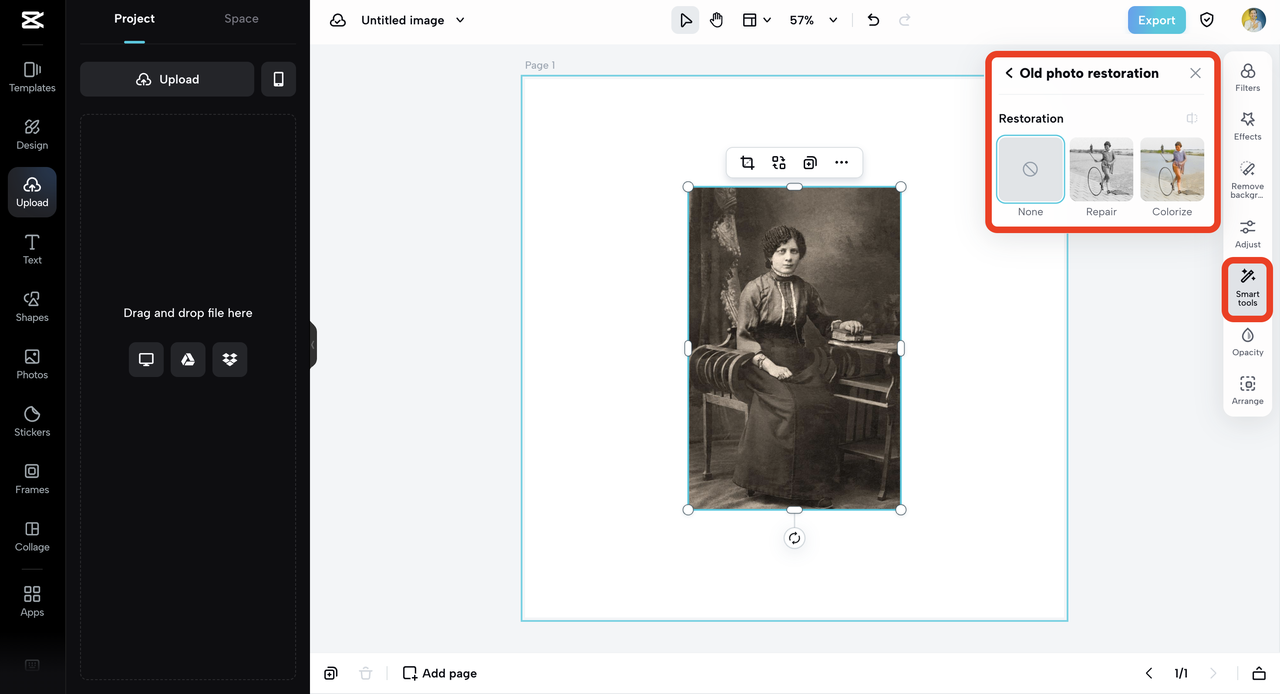Open the Collage sidebar panel

click(32, 537)
